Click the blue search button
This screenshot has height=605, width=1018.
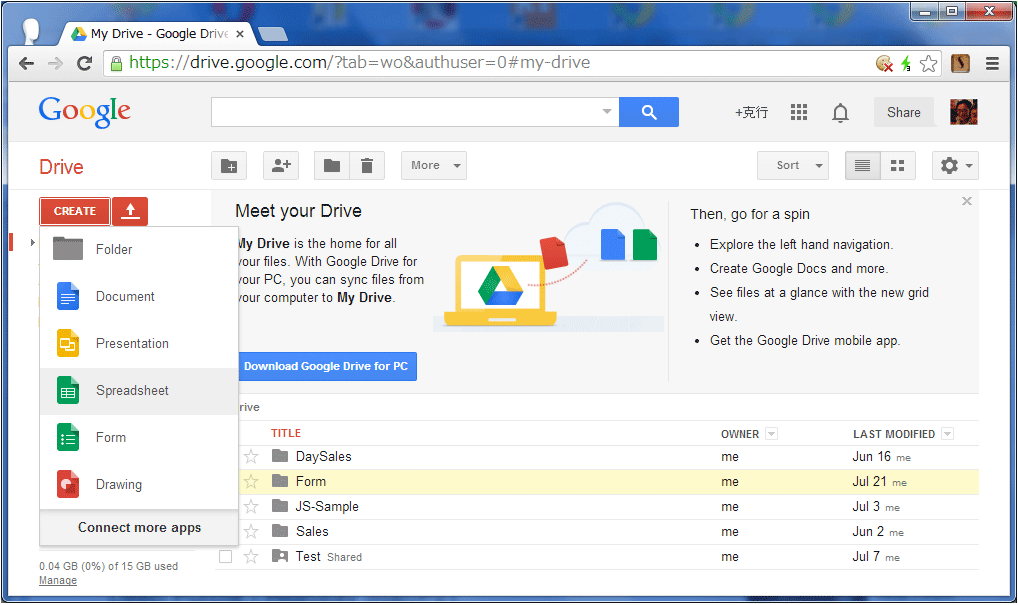click(649, 112)
